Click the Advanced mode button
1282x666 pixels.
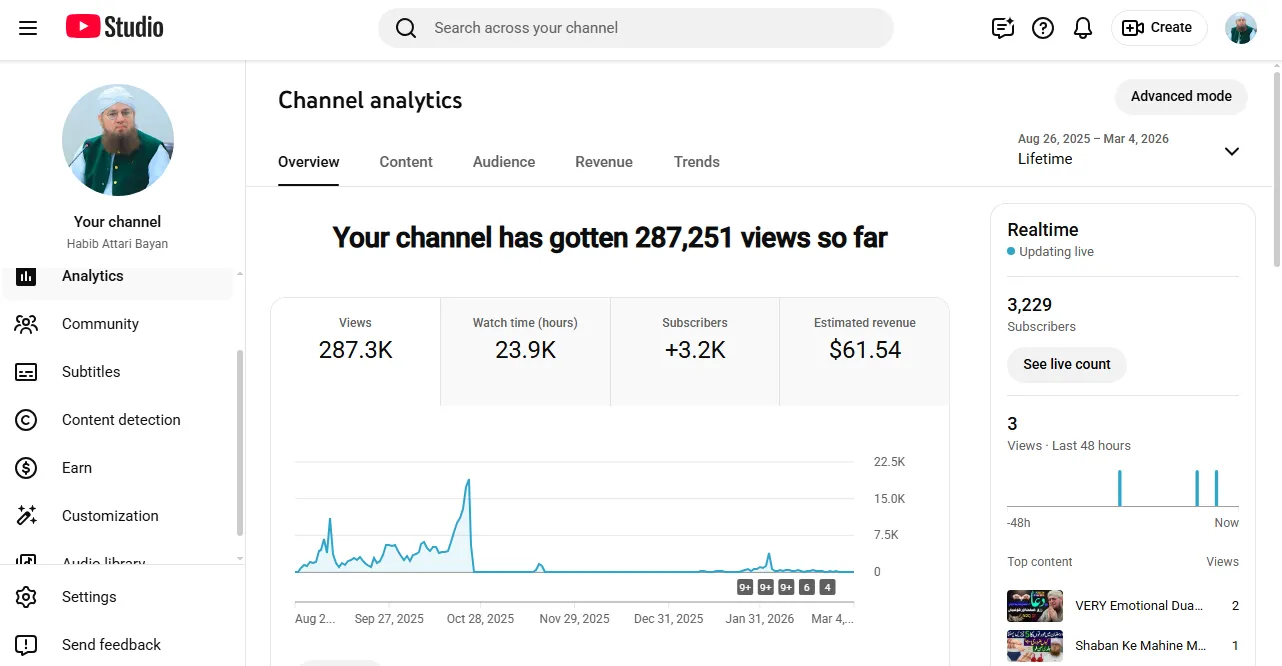pyautogui.click(x=1181, y=97)
